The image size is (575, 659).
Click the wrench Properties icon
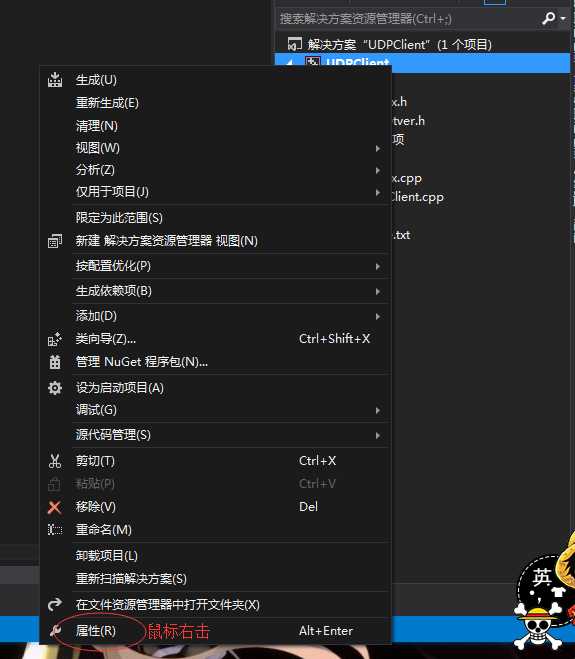click(x=55, y=630)
